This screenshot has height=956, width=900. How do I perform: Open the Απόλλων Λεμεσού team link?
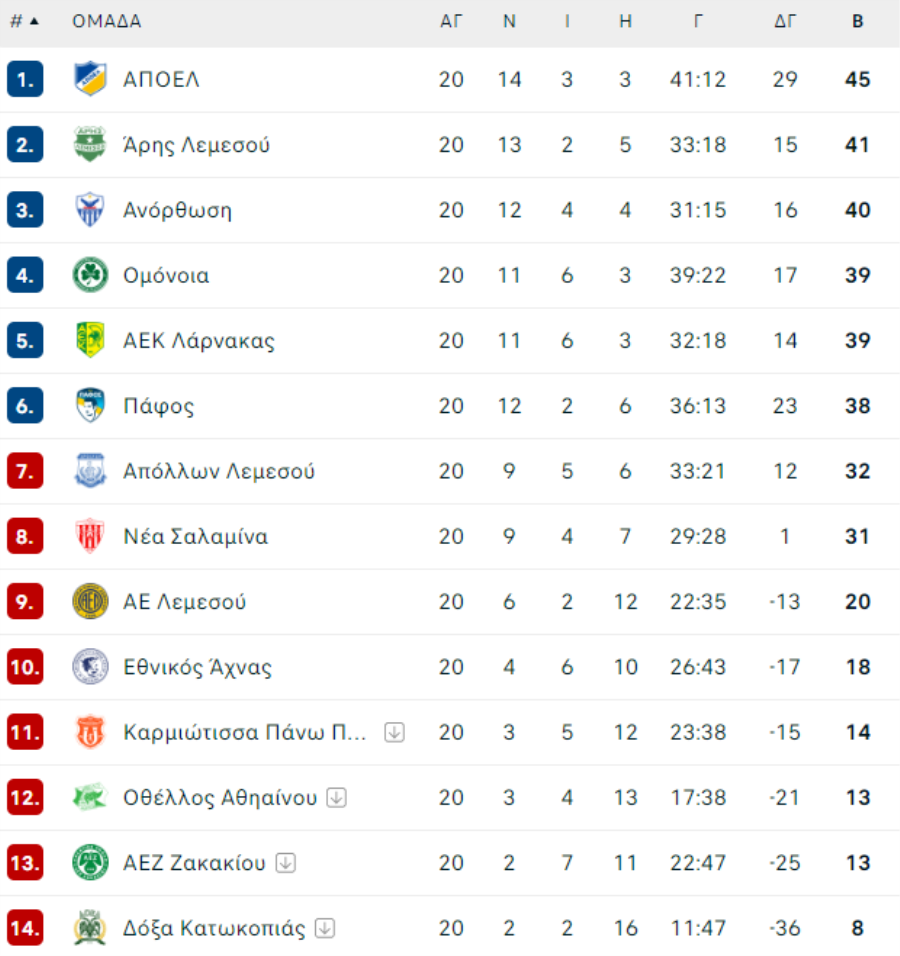[219, 471]
